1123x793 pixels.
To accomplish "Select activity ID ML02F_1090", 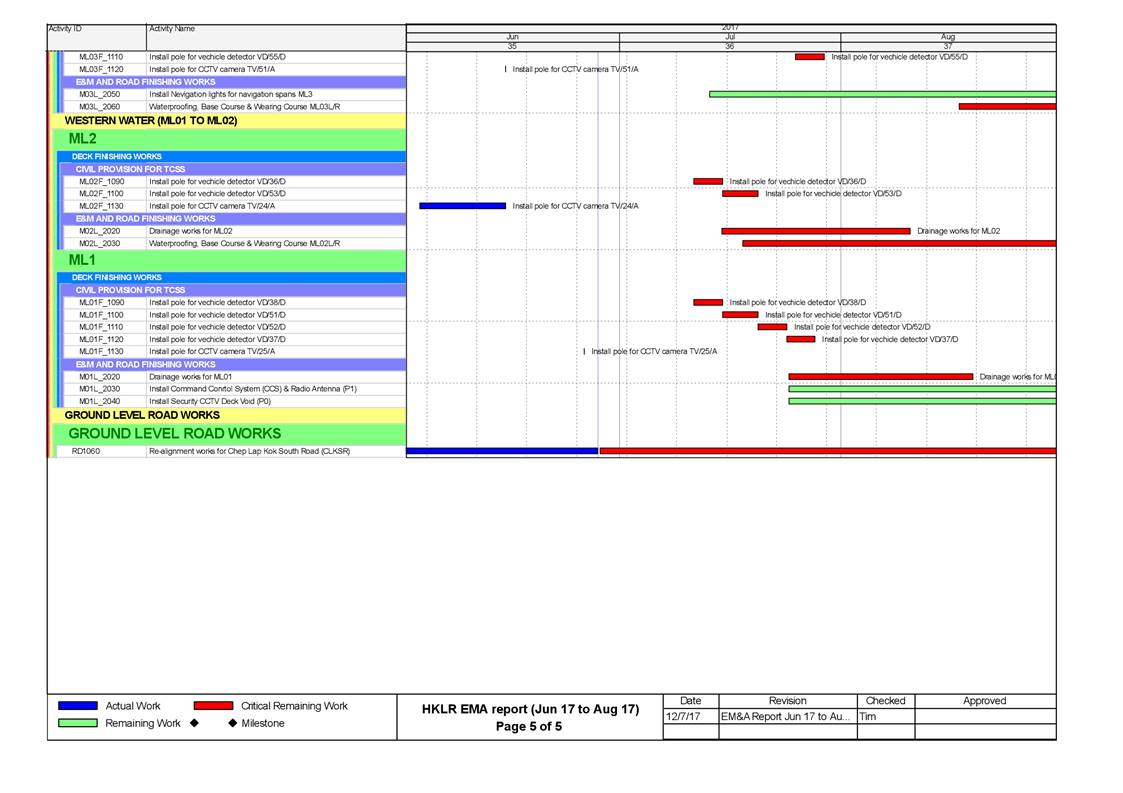I will point(102,181).
